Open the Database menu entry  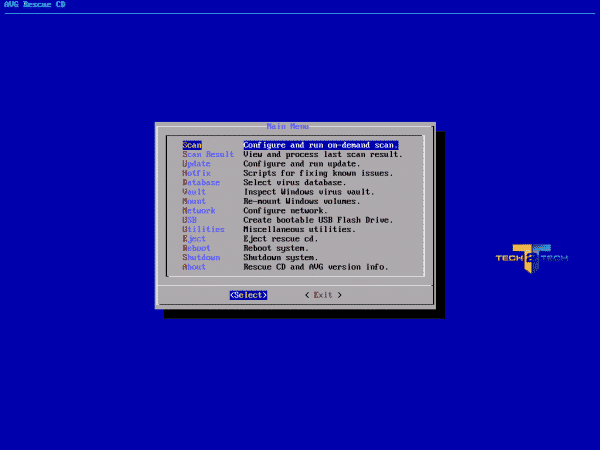[201, 183]
